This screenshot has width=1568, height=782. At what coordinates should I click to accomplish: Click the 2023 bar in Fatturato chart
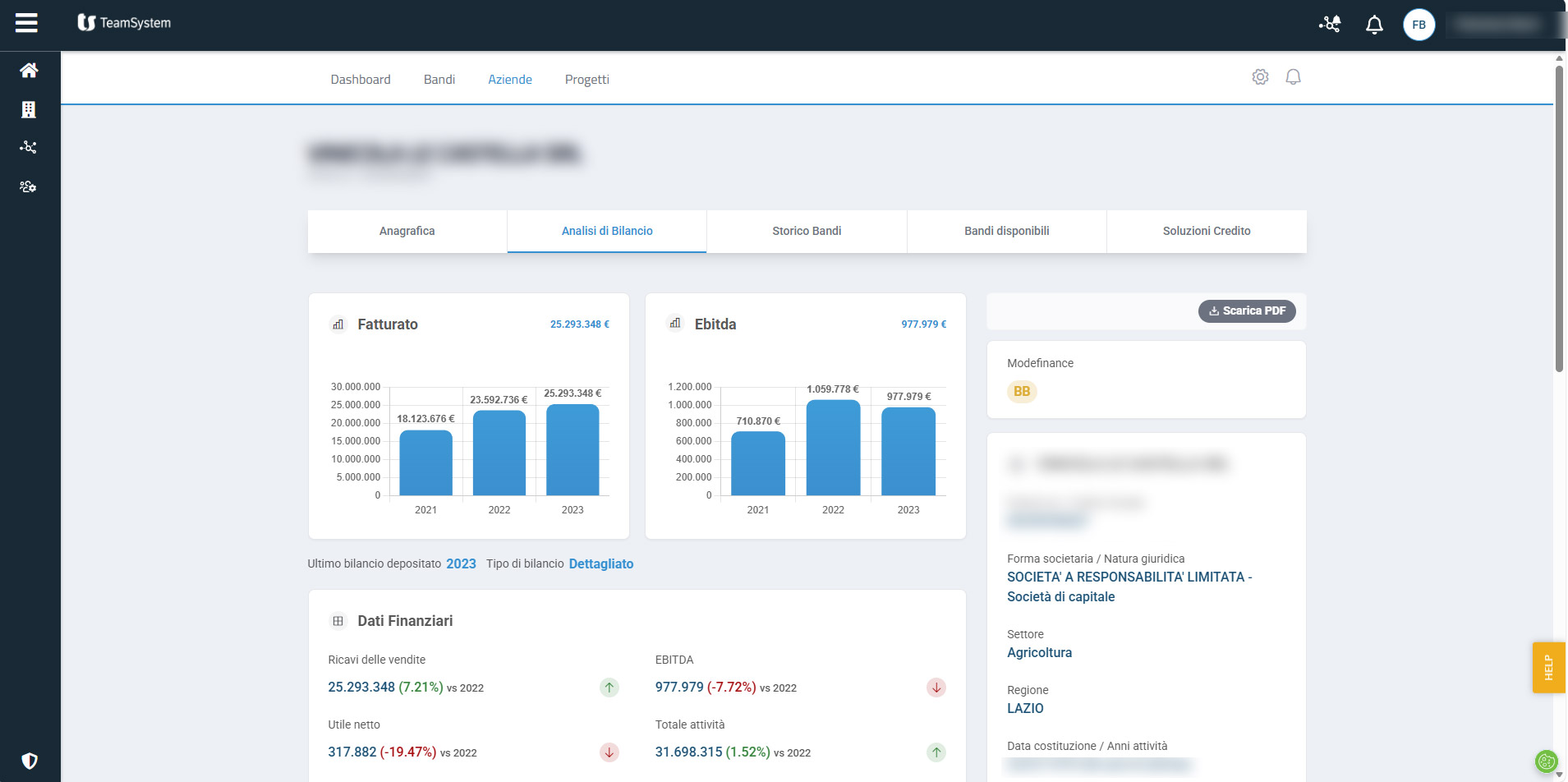pyautogui.click(x=572, y=450)
